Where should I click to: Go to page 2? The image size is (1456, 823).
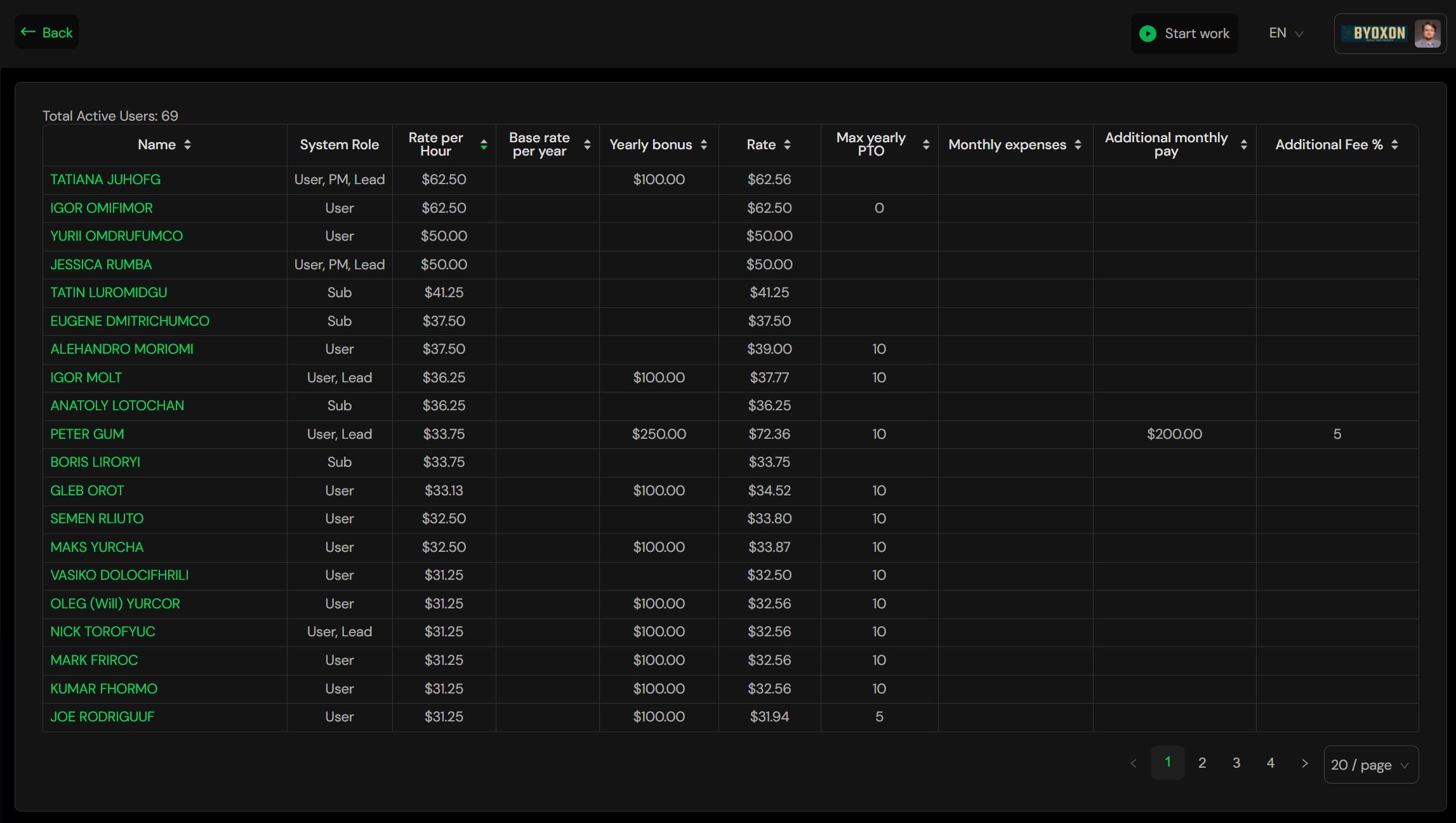(1201, 763)
